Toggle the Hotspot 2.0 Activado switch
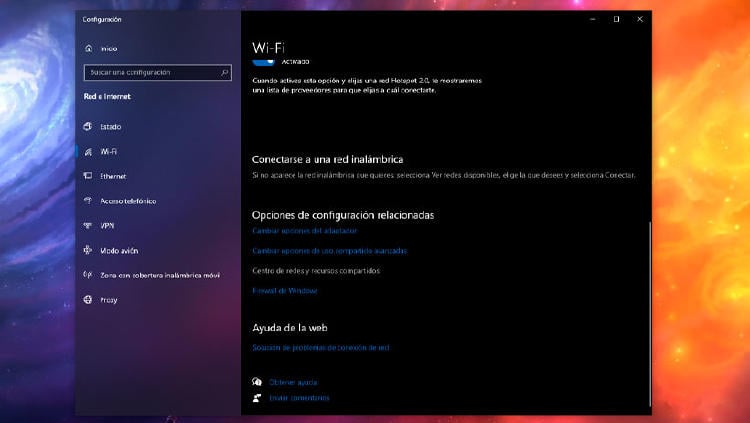 [x=264, y=62]
